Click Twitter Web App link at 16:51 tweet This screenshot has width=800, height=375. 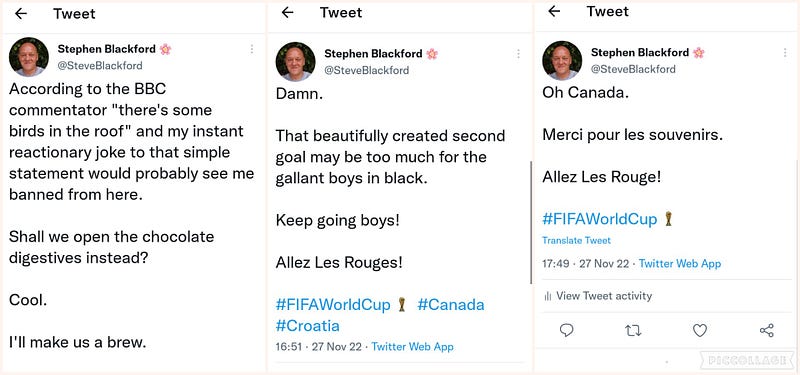click(x=412, y=347)
